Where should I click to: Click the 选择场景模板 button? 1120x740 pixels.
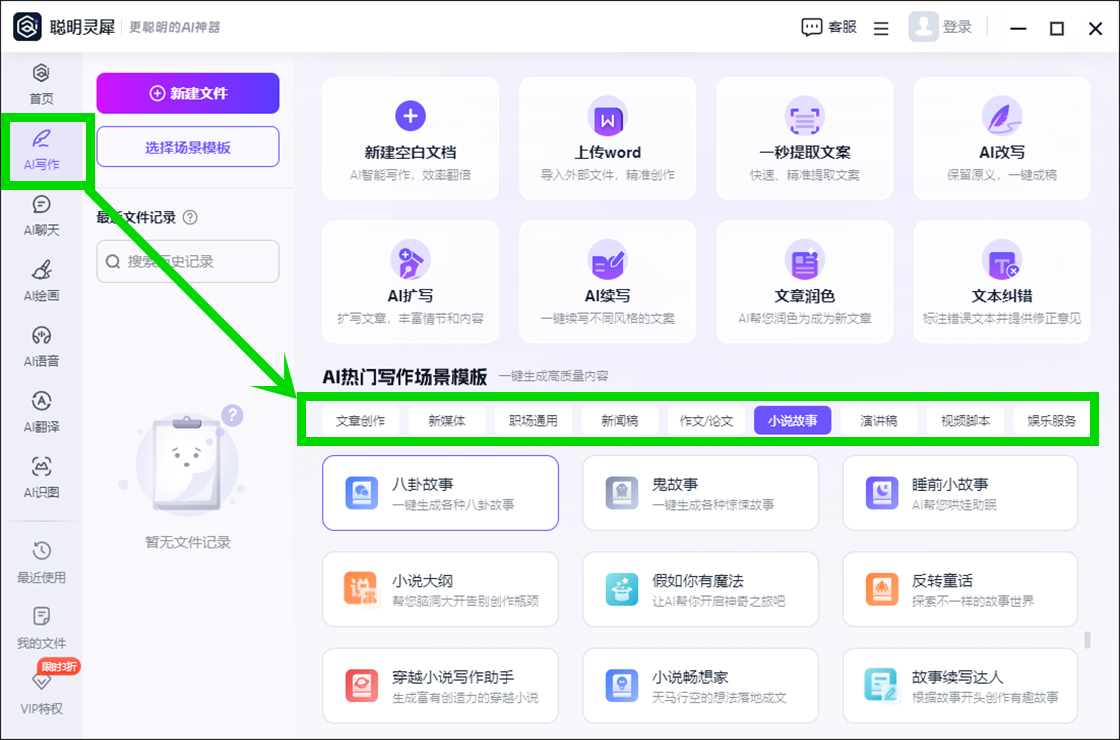(x=188, y=147)
